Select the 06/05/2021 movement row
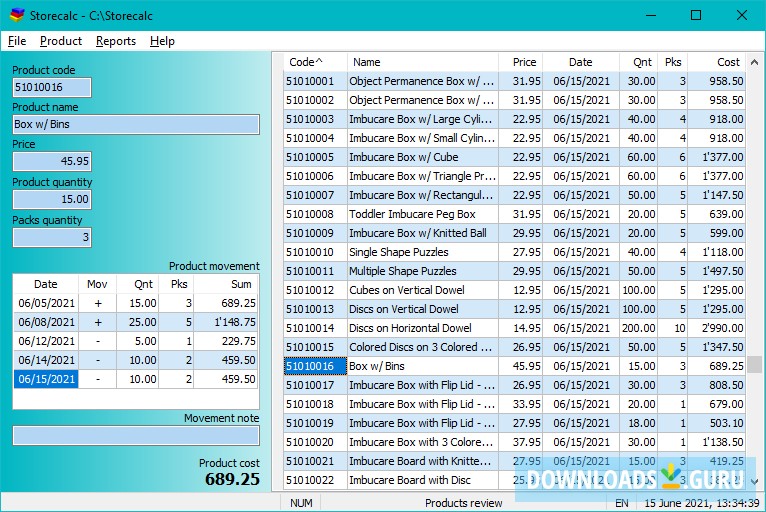766x512 pixels. click(45, 303)
